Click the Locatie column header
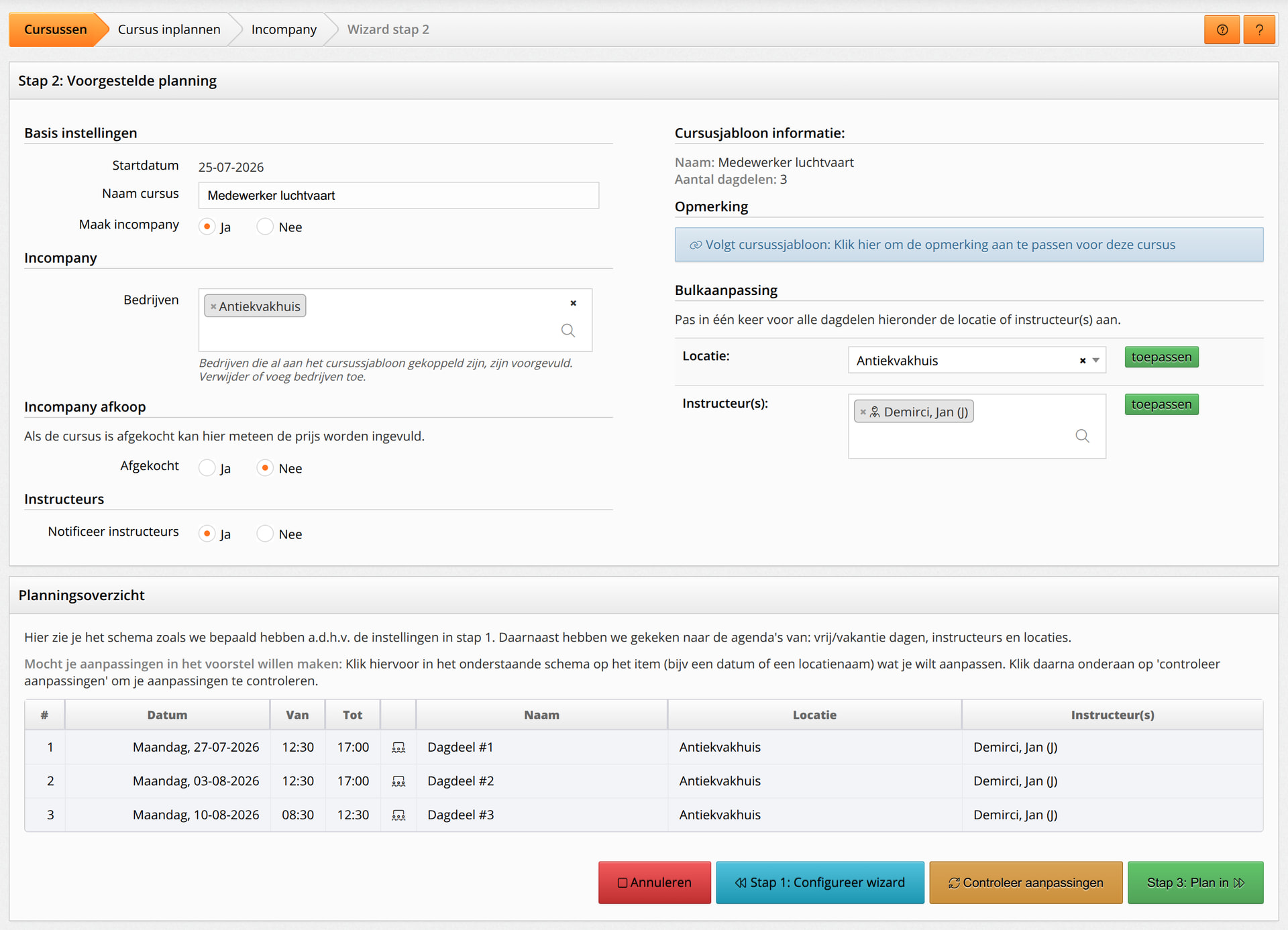This screenshot has width=1288, height=930. (x=814, y=715)
